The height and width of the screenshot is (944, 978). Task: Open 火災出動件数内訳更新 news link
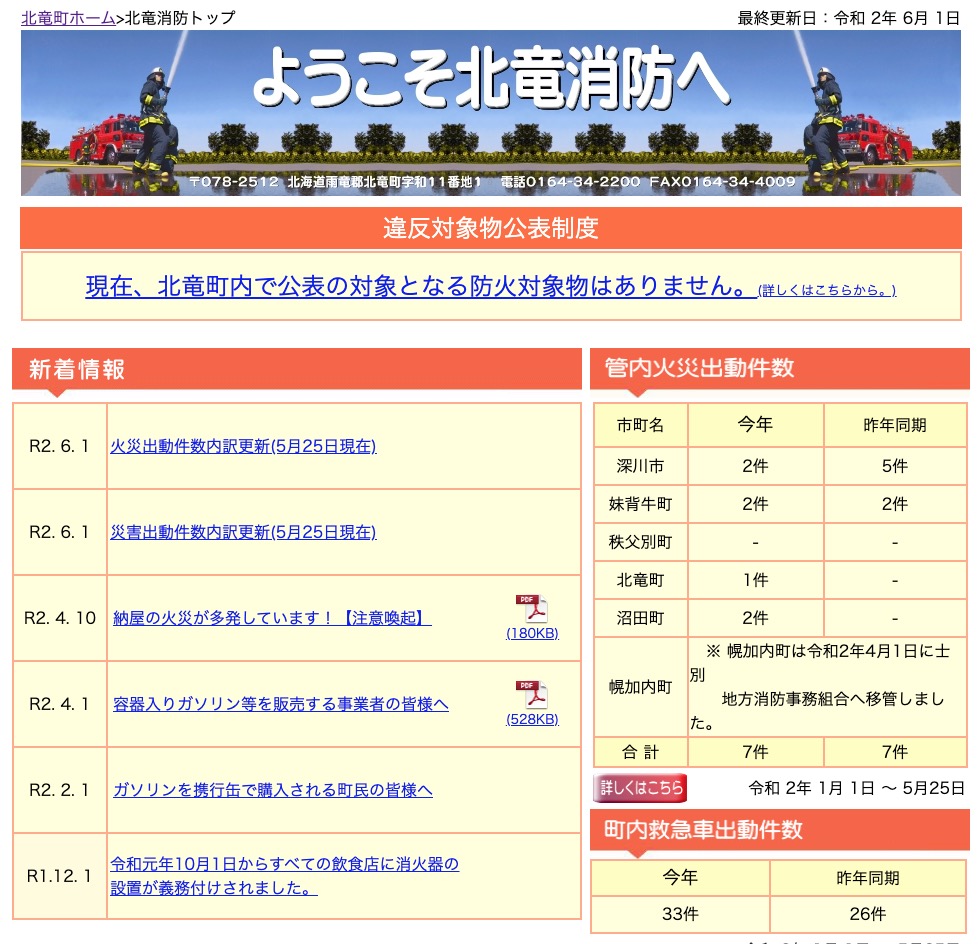coord(243,446)
